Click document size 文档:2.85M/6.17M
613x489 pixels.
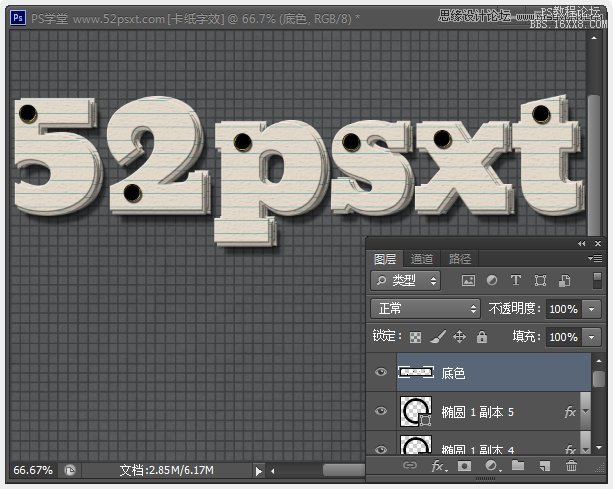pos(167,470)
